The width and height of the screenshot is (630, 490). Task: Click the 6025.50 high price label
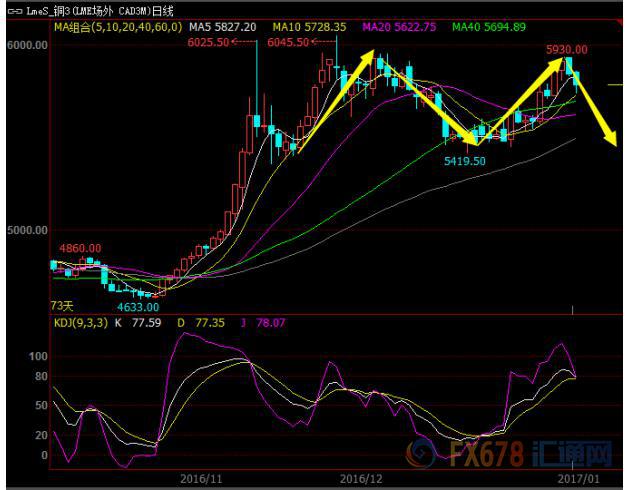[x=208, y=42]
